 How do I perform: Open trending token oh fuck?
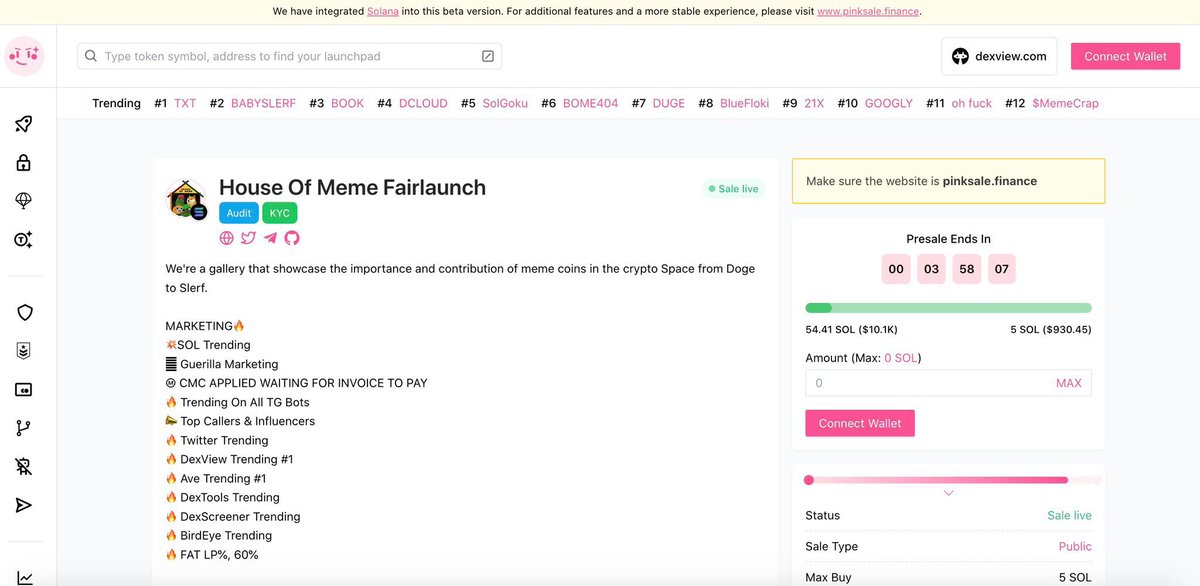(971, 103)
